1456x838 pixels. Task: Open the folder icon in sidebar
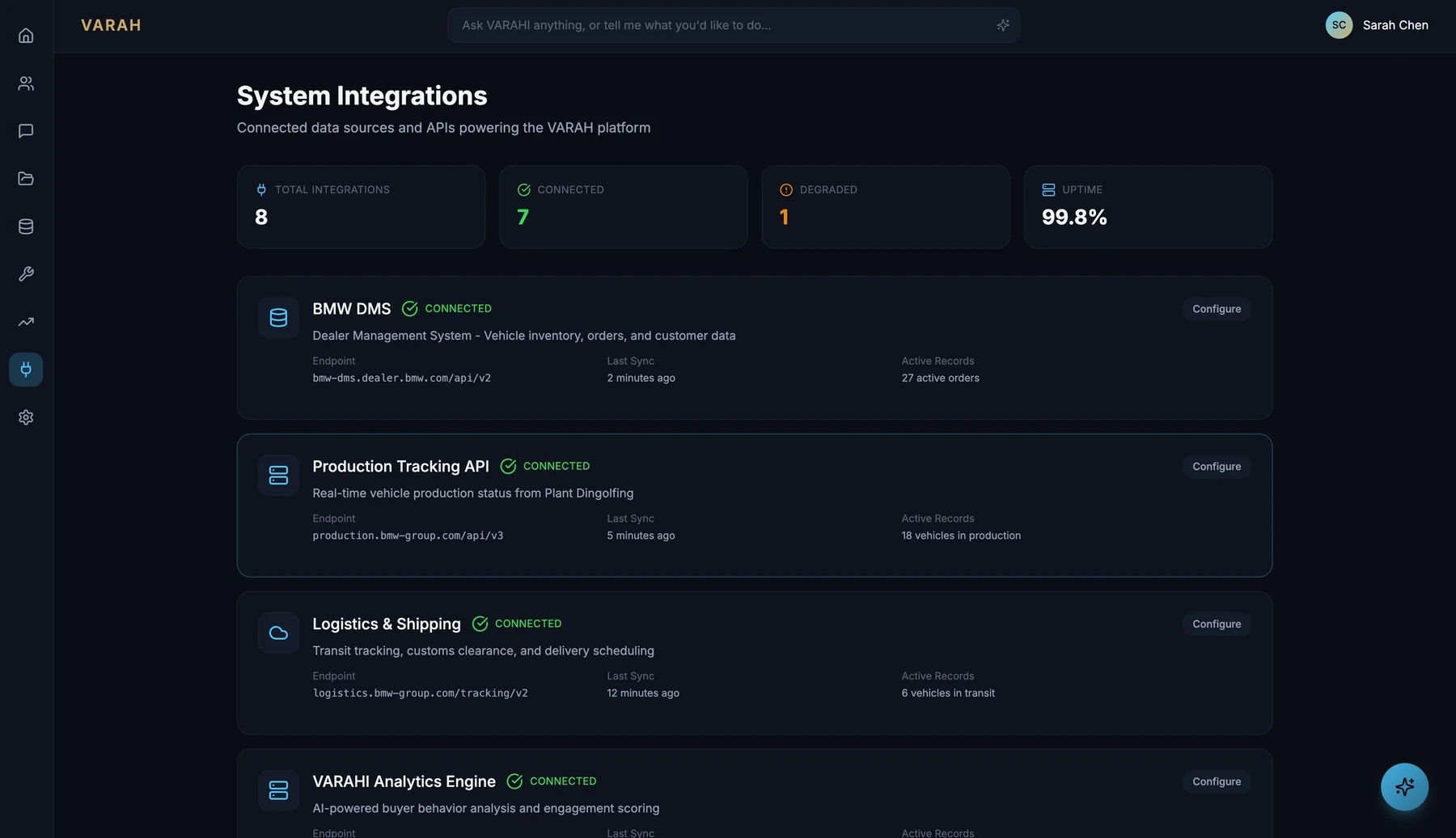(26, 179)
